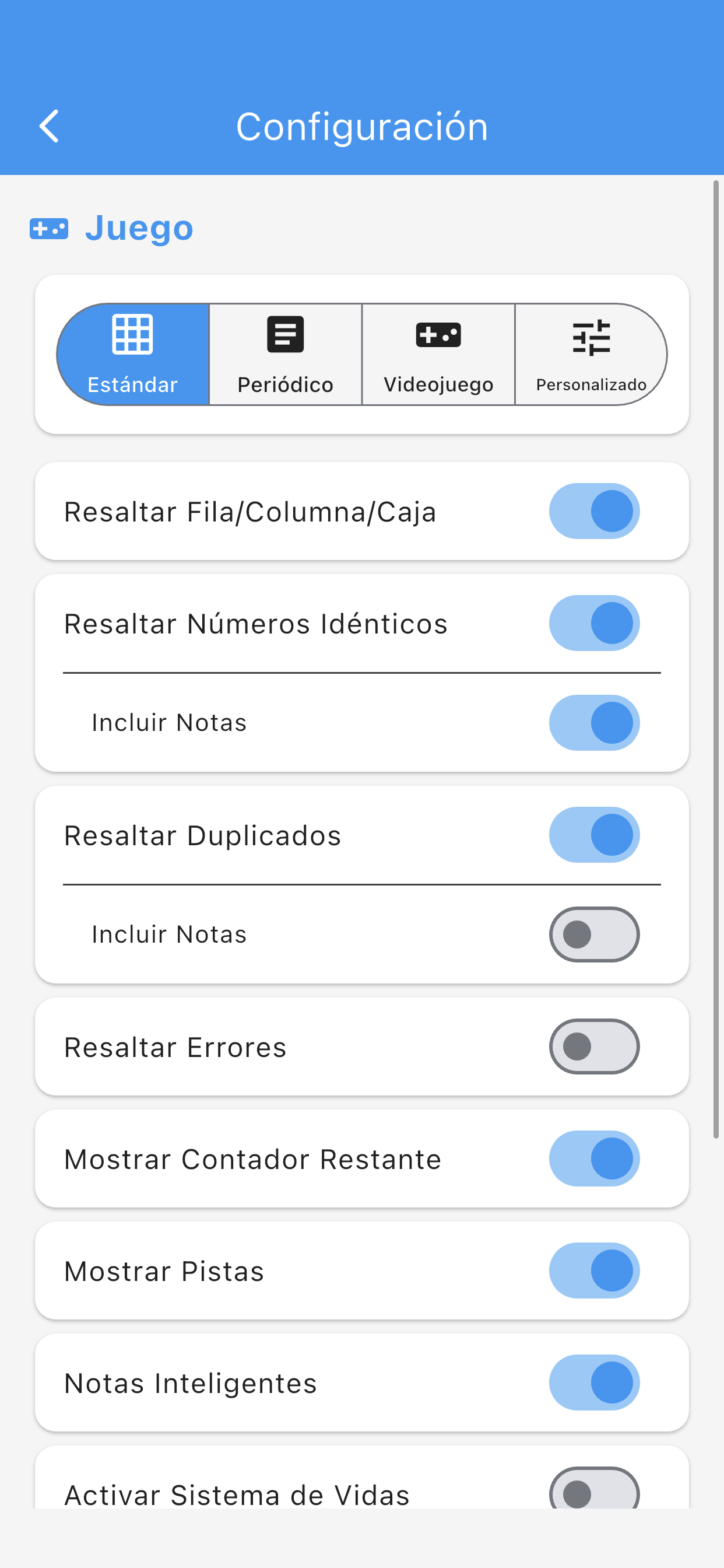The width and height of the screenshot is (724, 1568).
Task: Turn off Resaltar Duplicados
Action: tap(595, 835)
